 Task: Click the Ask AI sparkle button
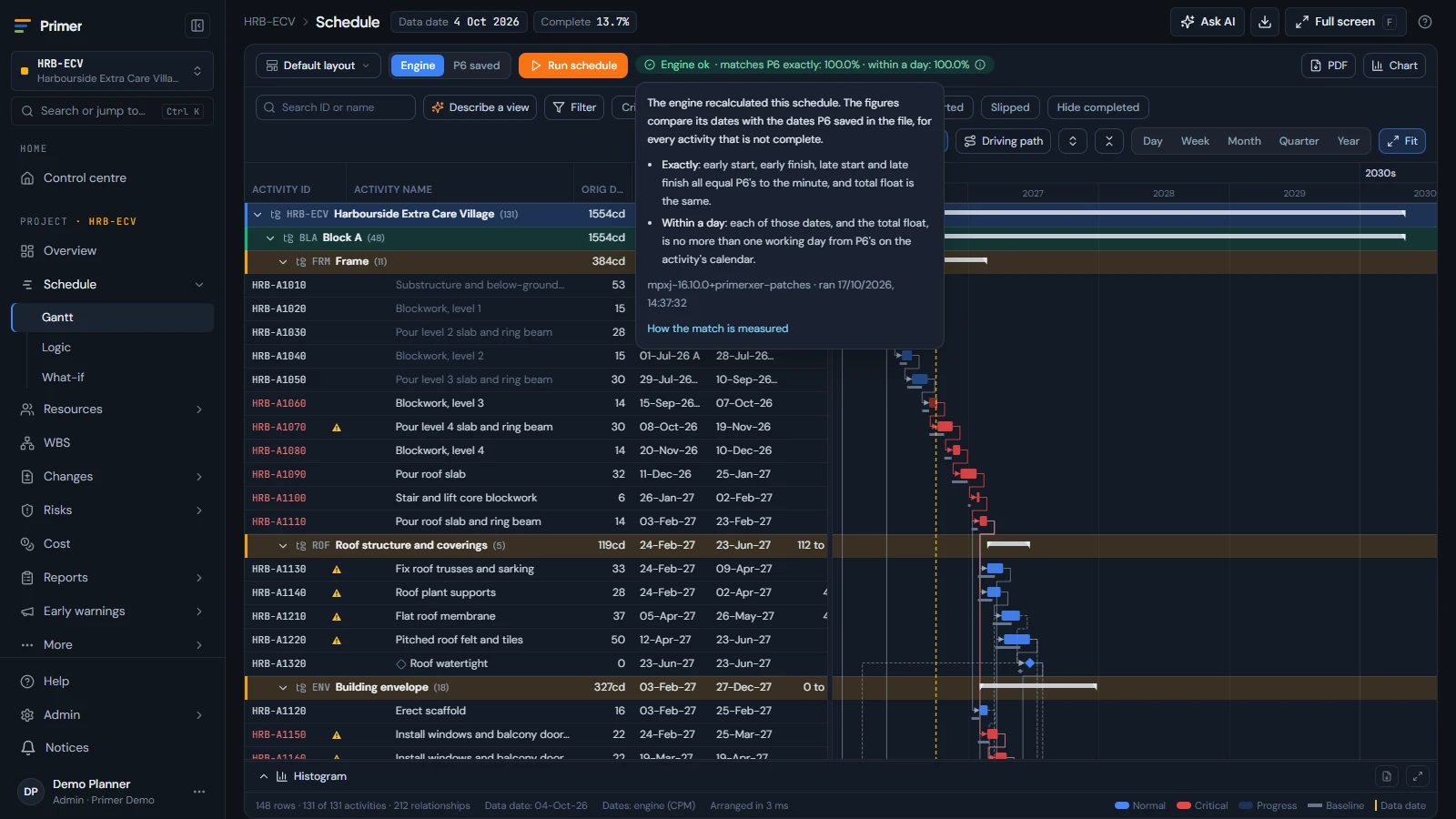coord(1208,22)
